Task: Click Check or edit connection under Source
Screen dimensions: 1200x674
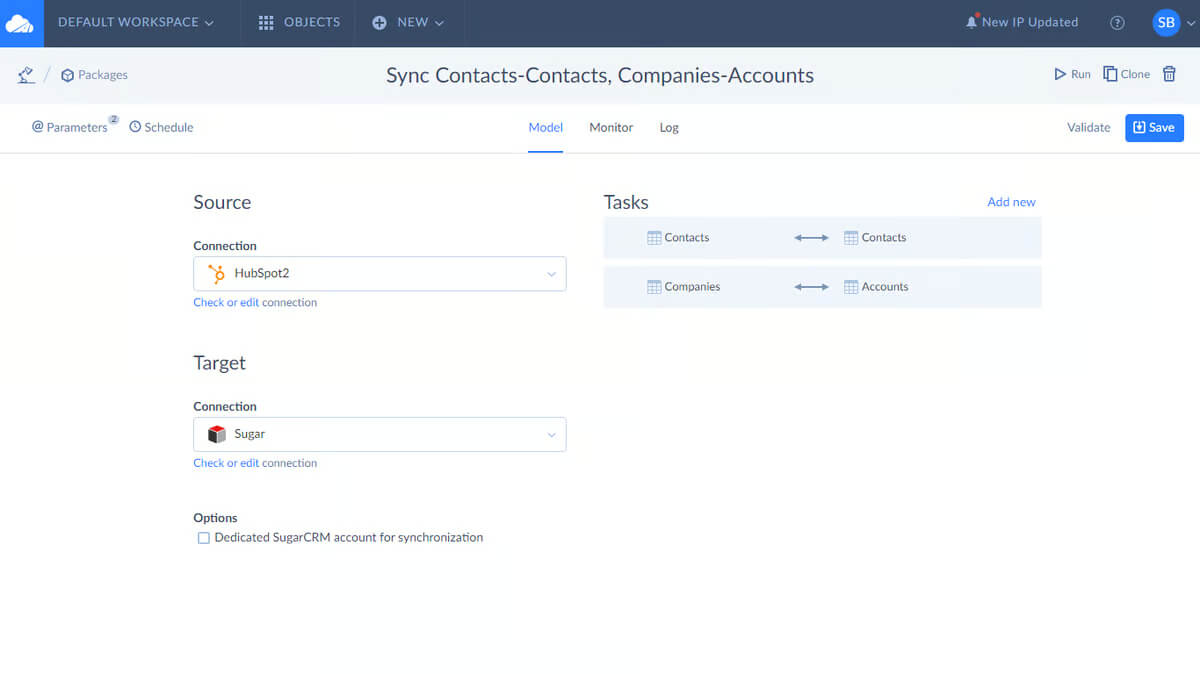Action: (x=255, y=302)
